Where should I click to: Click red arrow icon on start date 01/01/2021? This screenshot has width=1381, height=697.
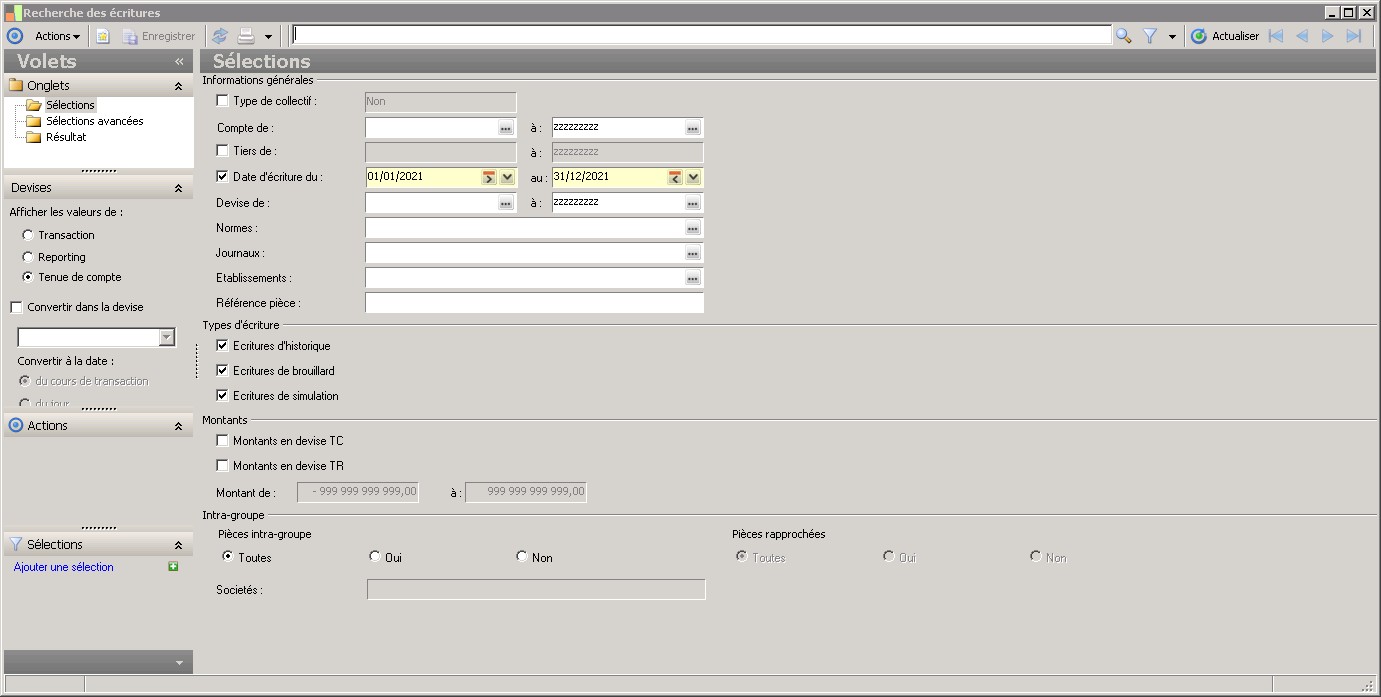click(489, 177)
